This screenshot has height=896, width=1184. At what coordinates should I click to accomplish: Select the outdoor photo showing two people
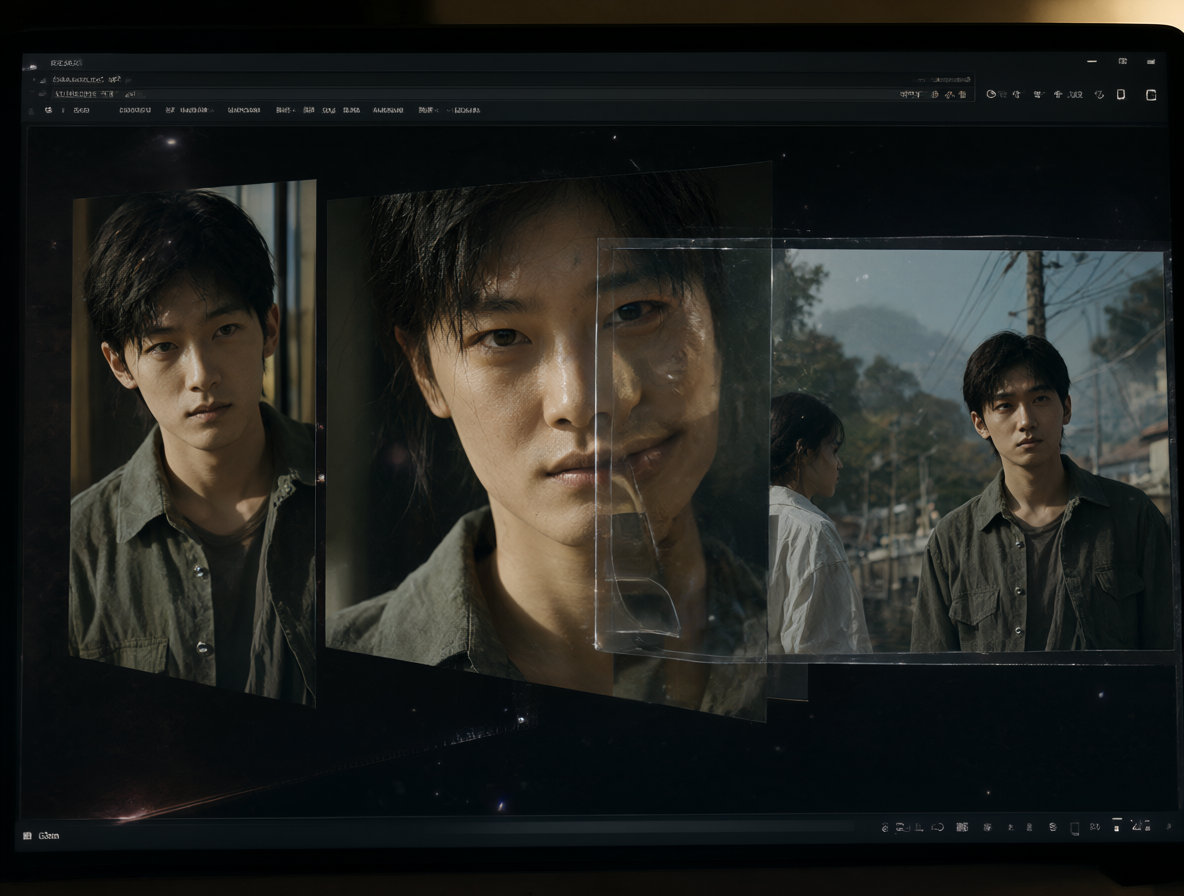[x=970, y=451]
